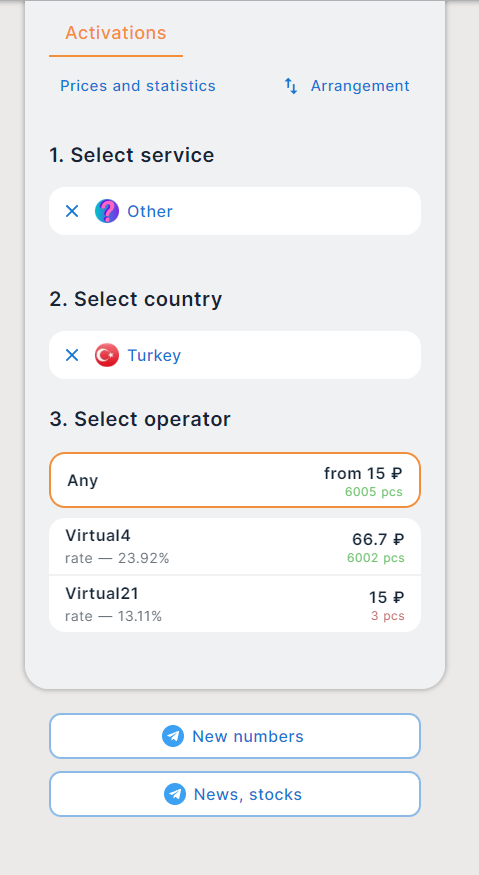Open the Arrangement sorting options
The width and height of the screenshot is (479, 875).
click(x=347, y=86)
